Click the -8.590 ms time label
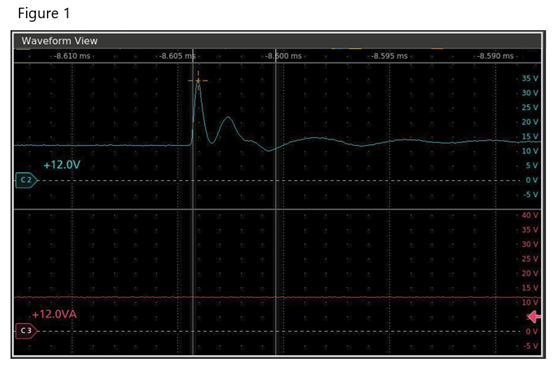This screenshot has width=553, height=368. pyautogui.click(x=496, y=56)
